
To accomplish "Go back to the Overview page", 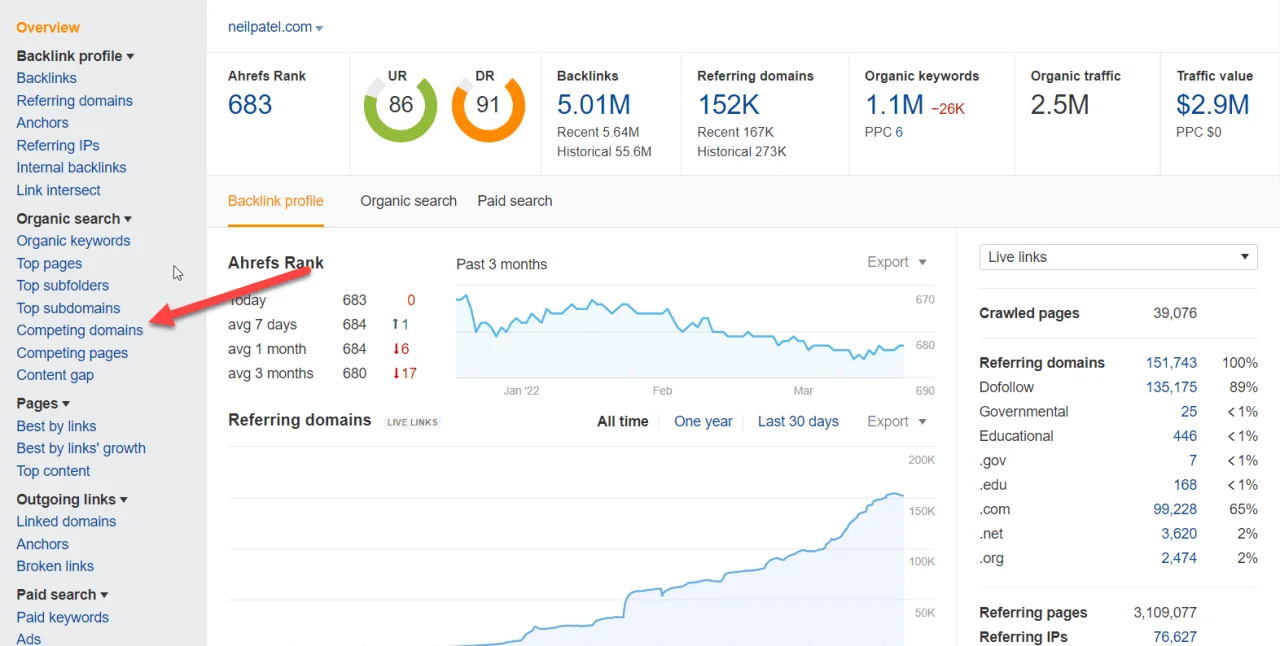I will (48, 27).
